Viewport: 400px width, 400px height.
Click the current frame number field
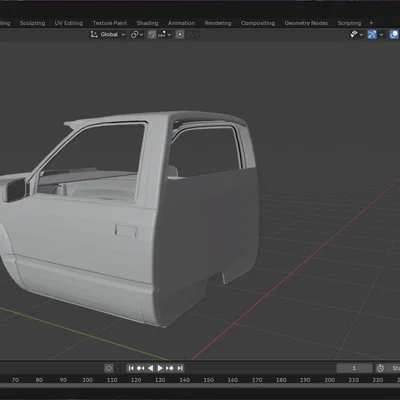[x=354, y=368]
